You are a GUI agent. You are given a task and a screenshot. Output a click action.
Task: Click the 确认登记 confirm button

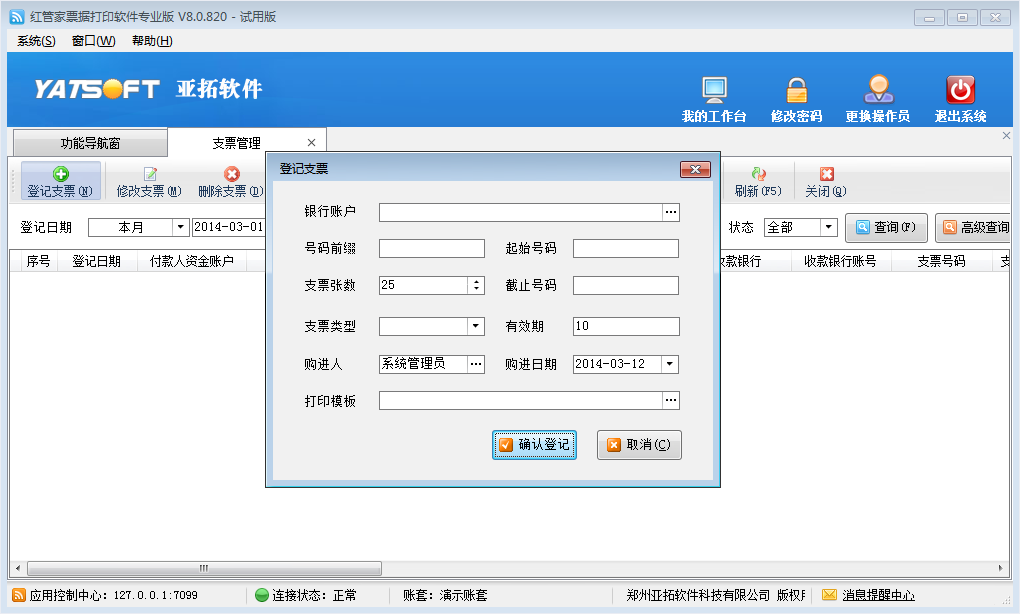tap(534, 445)
